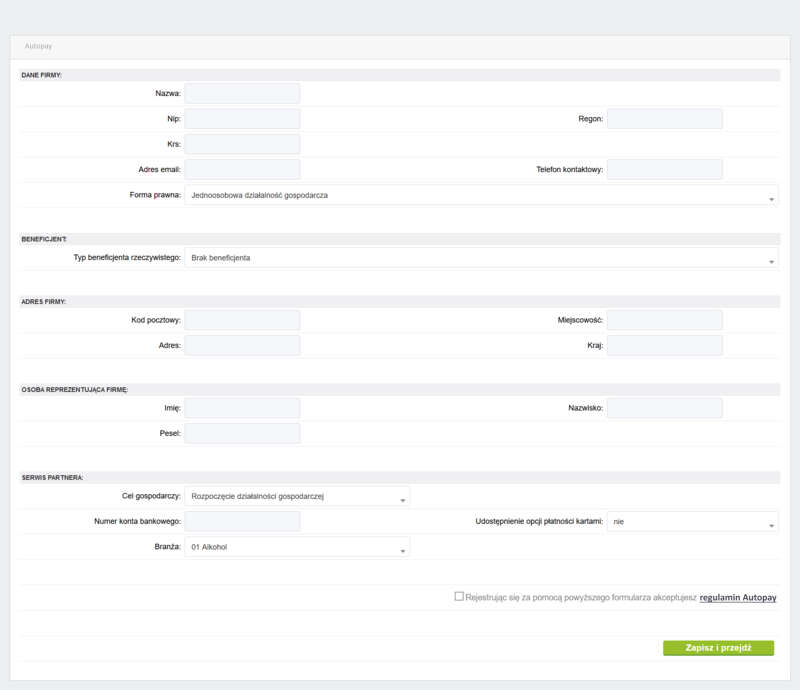Viewport: 800px width, 690px height.
Task: Expand the Typ beneficjenta rzeczywistego dropdown
Action: coord(481,258)
